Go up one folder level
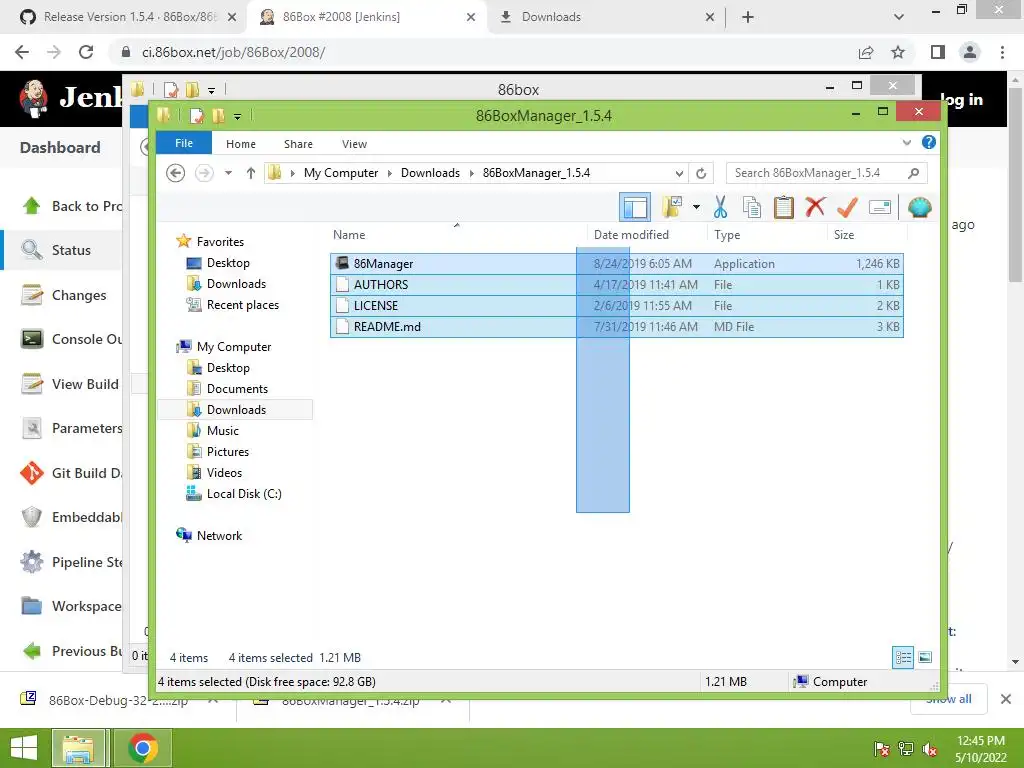Viewport: 1024px width, 768px height. click(251, 173)
